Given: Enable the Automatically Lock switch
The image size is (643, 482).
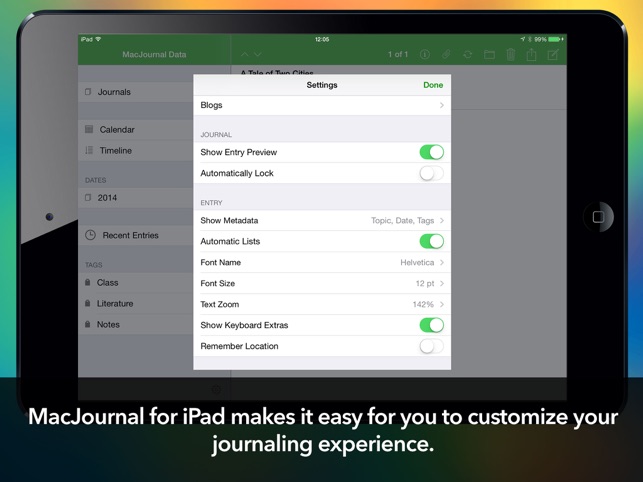Looking at the screenshot, I should (x=431, y=173).
